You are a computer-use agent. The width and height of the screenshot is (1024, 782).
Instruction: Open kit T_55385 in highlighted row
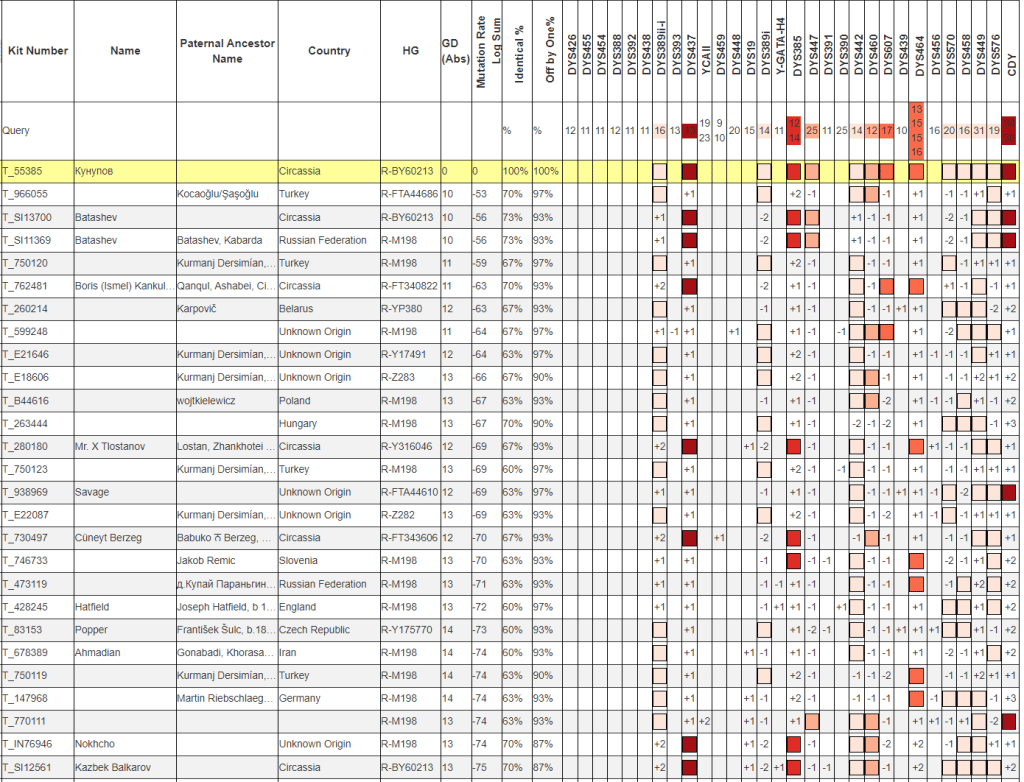coord(25,171)
